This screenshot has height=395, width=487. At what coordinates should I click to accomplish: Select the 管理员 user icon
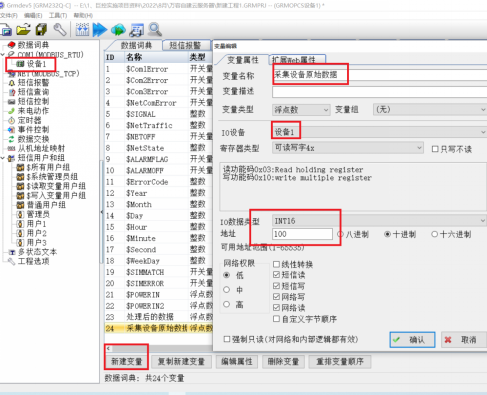(20, 214)
